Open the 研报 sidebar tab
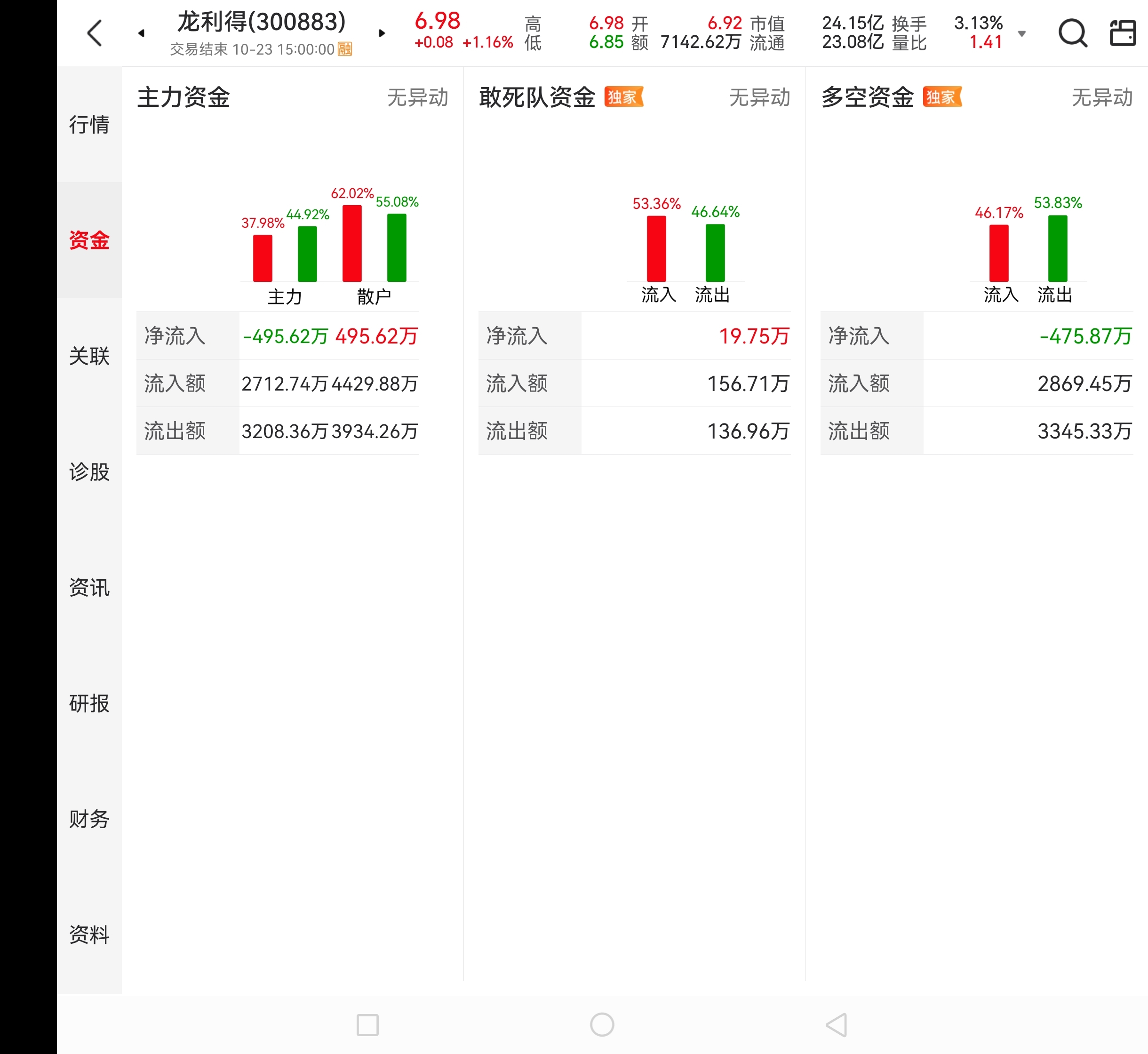Image resolution: width=1148 pixels, height=1054 pixels. click(89, 703)
